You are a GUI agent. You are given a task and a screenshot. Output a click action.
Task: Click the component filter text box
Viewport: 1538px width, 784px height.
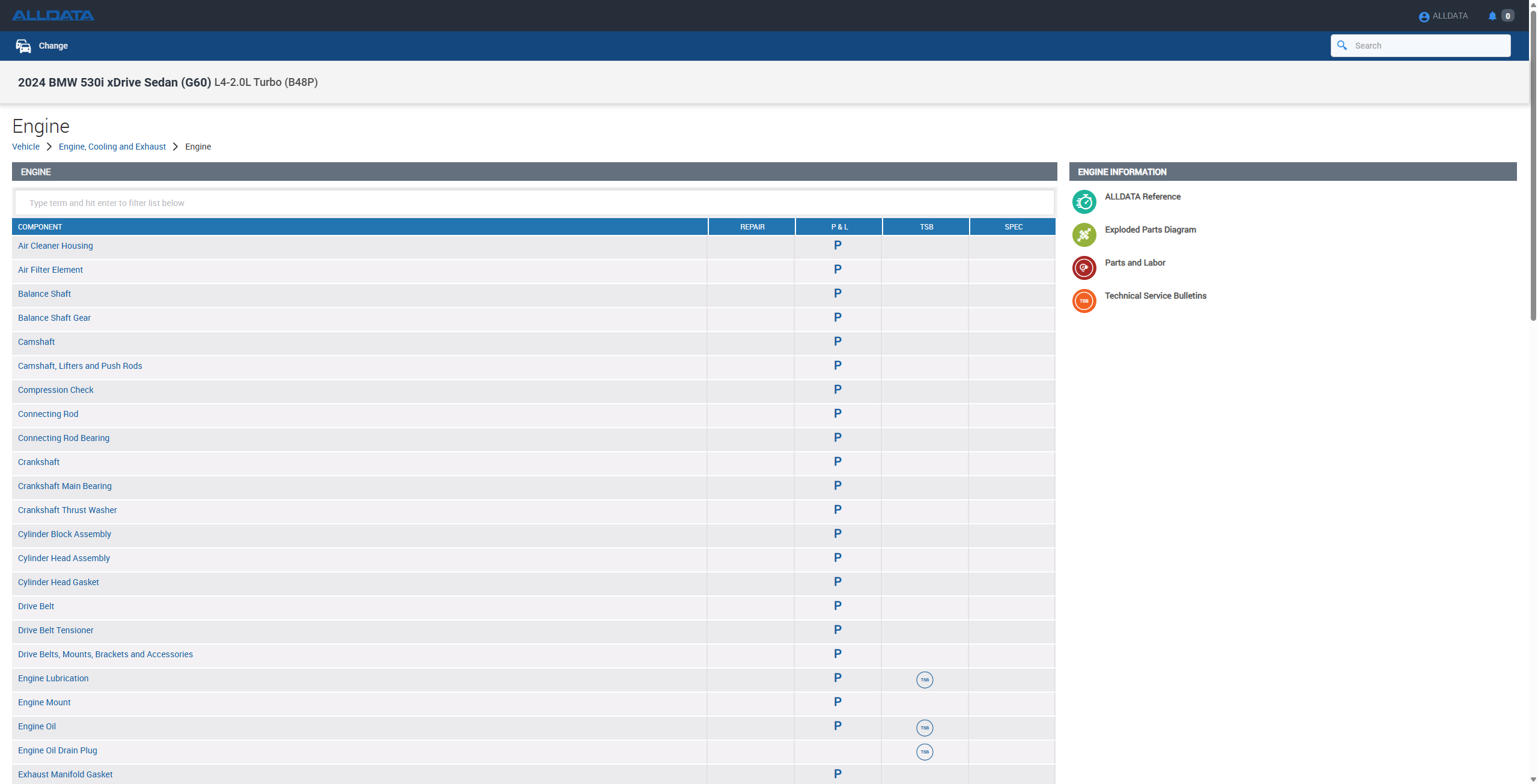(534, 203)
